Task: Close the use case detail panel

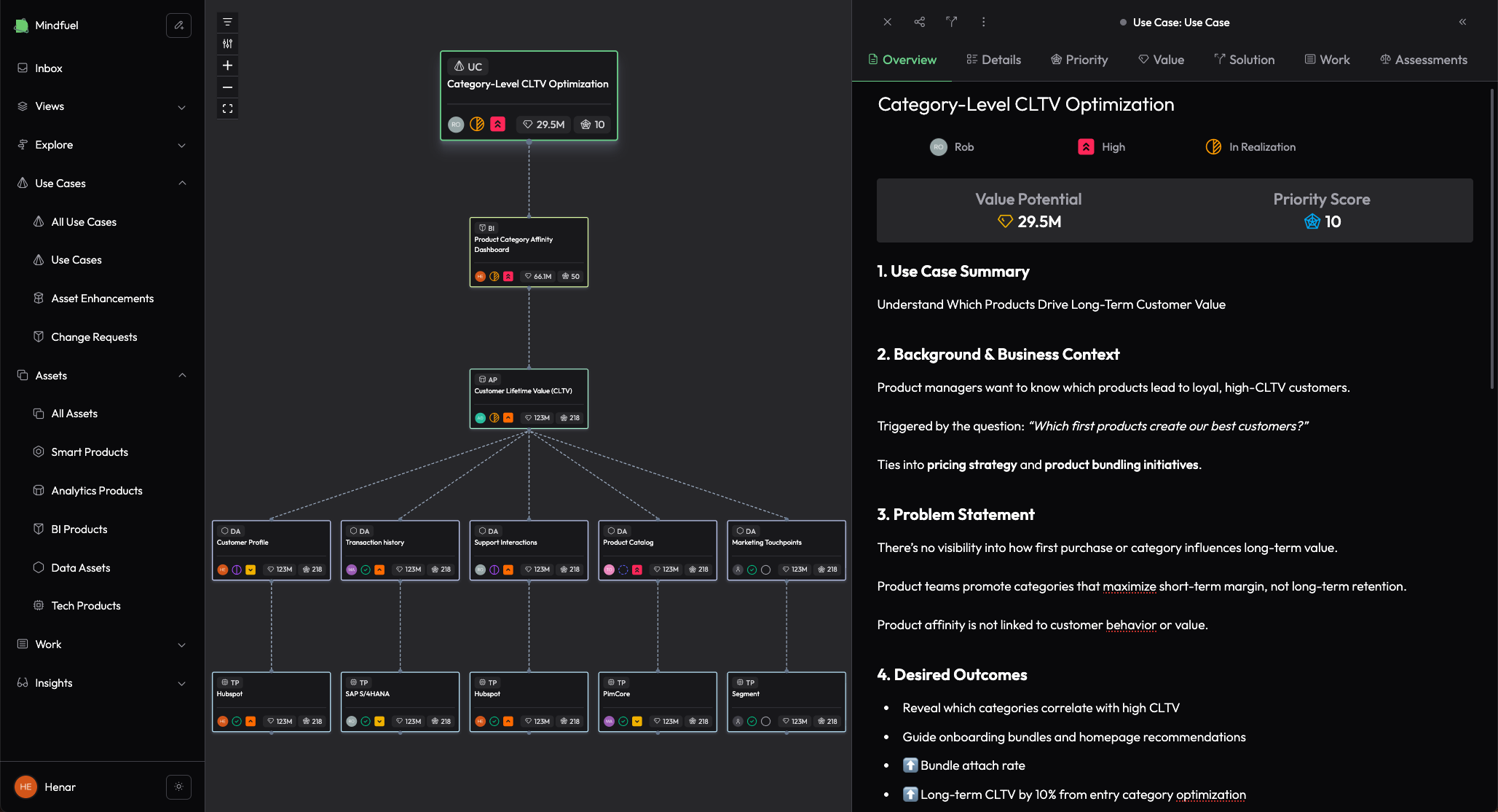Action: point(887,22)
